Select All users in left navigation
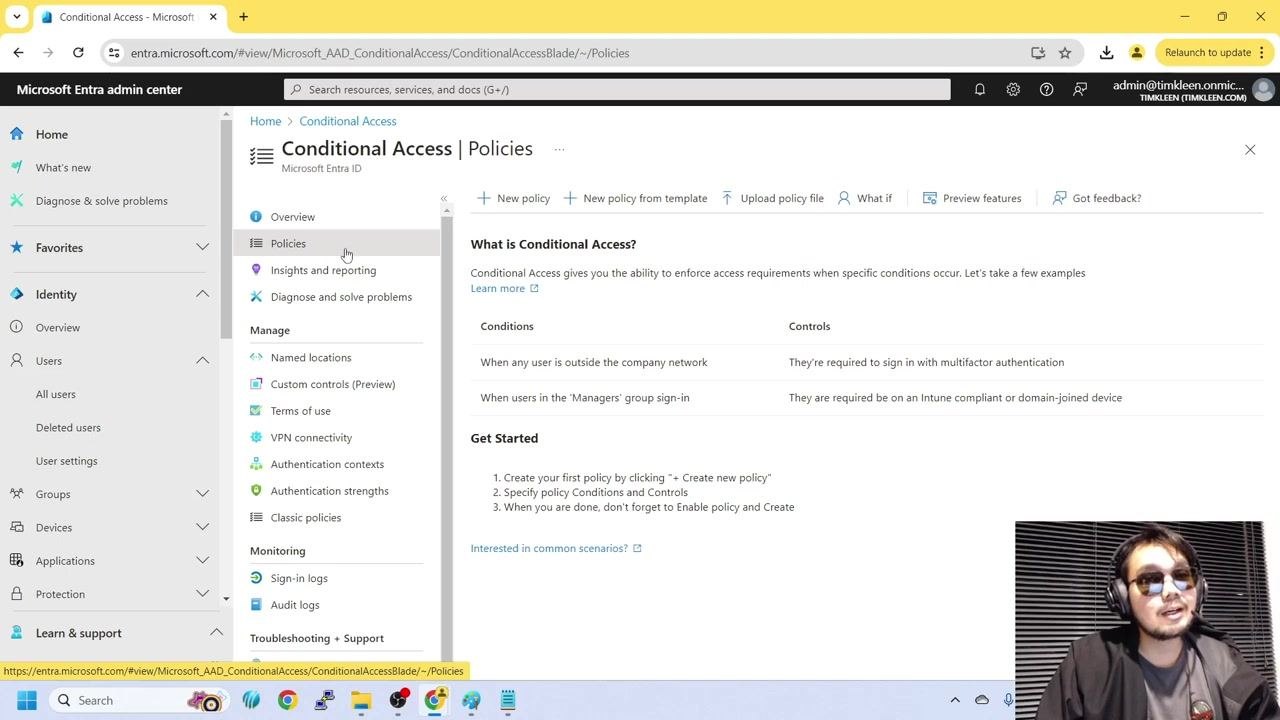Viewport: 1280px width, 720px height. tap(56, 394)
